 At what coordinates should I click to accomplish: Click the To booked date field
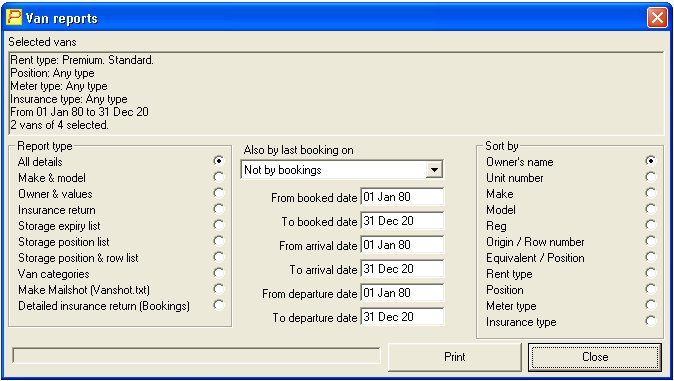[402, 221]
